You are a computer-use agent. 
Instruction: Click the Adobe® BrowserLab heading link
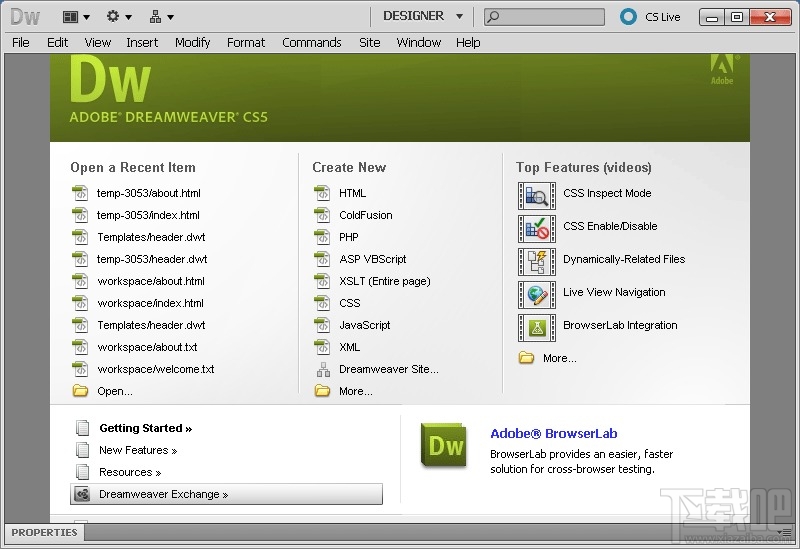point(554,434)
